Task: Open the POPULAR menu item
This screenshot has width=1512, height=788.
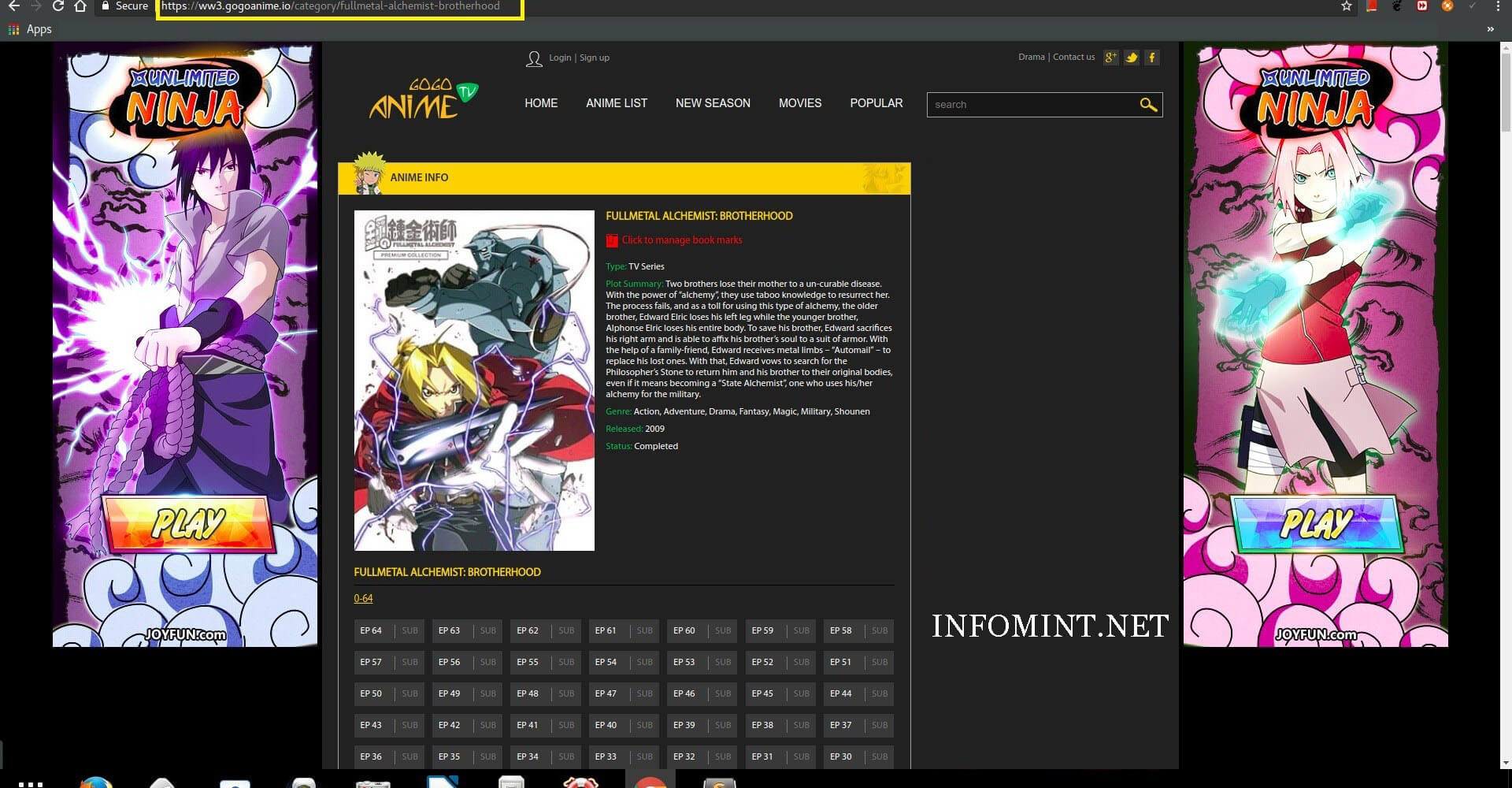Action: pos(876,103)
